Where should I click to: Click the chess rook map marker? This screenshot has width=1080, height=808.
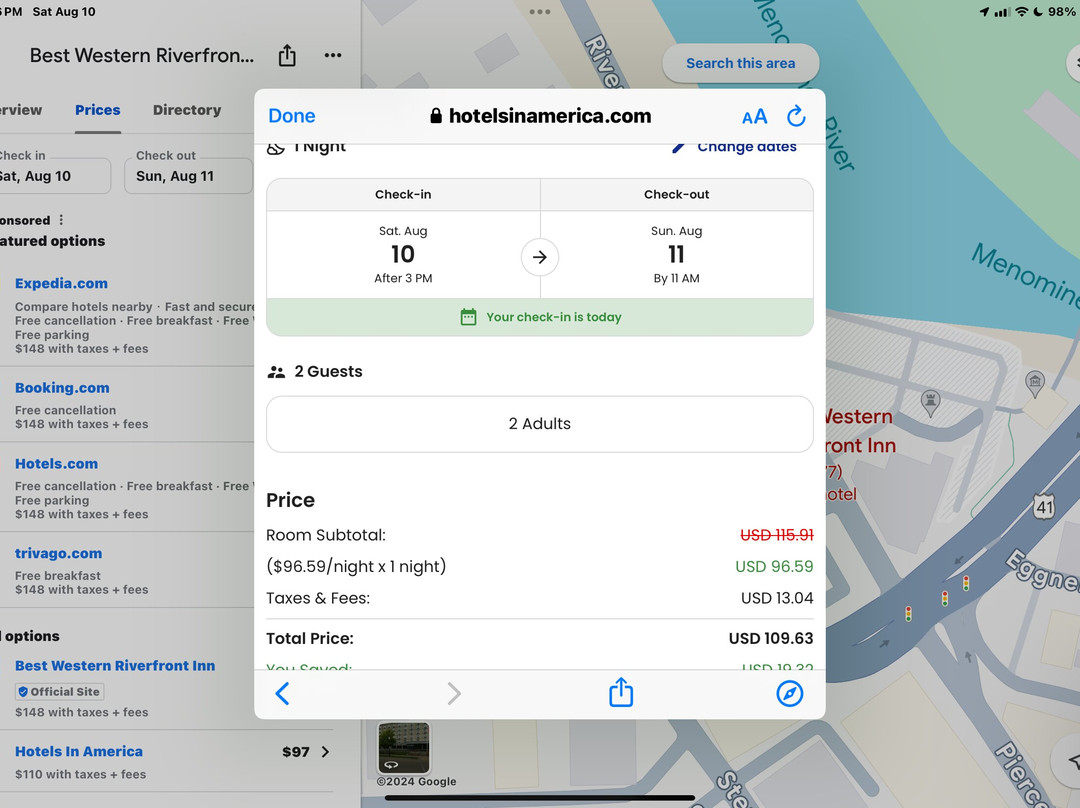pyautogui.click(x=930, y=401)
